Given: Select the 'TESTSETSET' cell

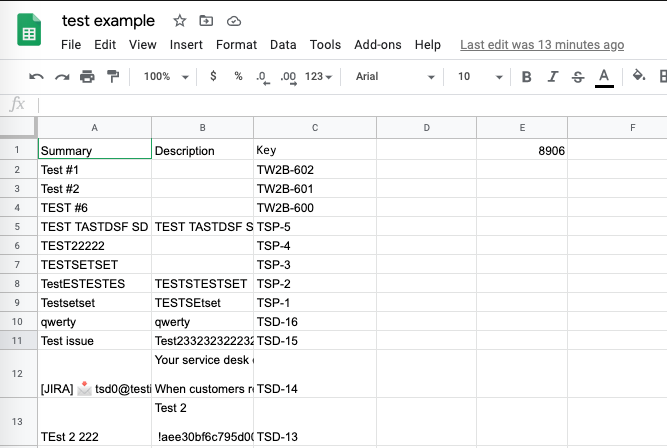Looking at the screenshot, I should coord(94,264).
